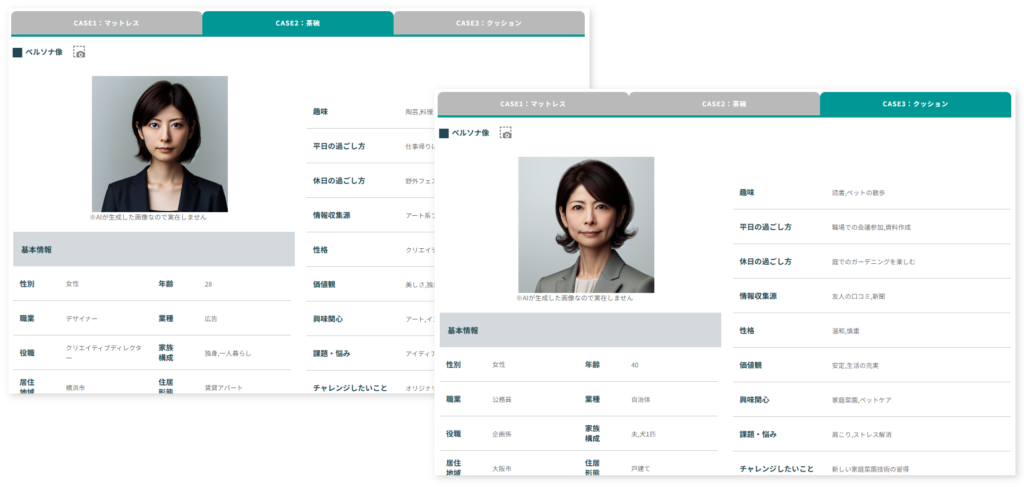Click the dark square marker before ペルソナ像 in back panel
Viewport: 1024px width, 487px height.
pos(17,52)
